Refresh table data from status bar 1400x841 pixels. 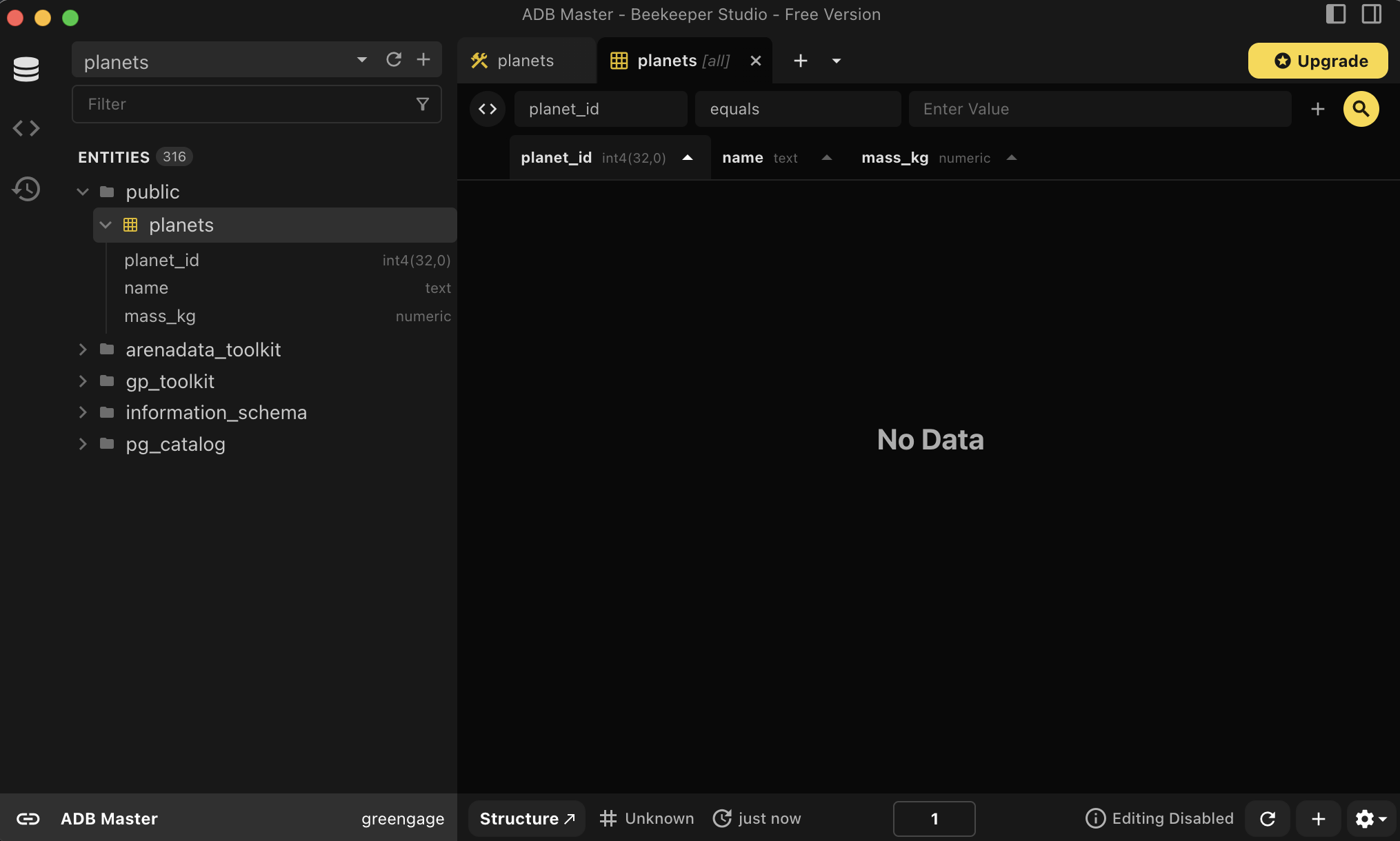tap(1268, 818)
